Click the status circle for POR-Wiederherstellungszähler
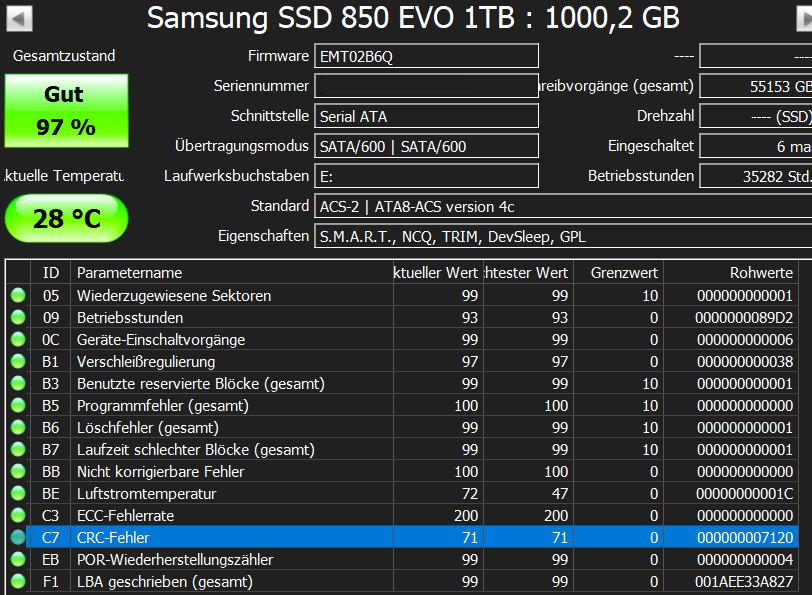 point(18,559)
